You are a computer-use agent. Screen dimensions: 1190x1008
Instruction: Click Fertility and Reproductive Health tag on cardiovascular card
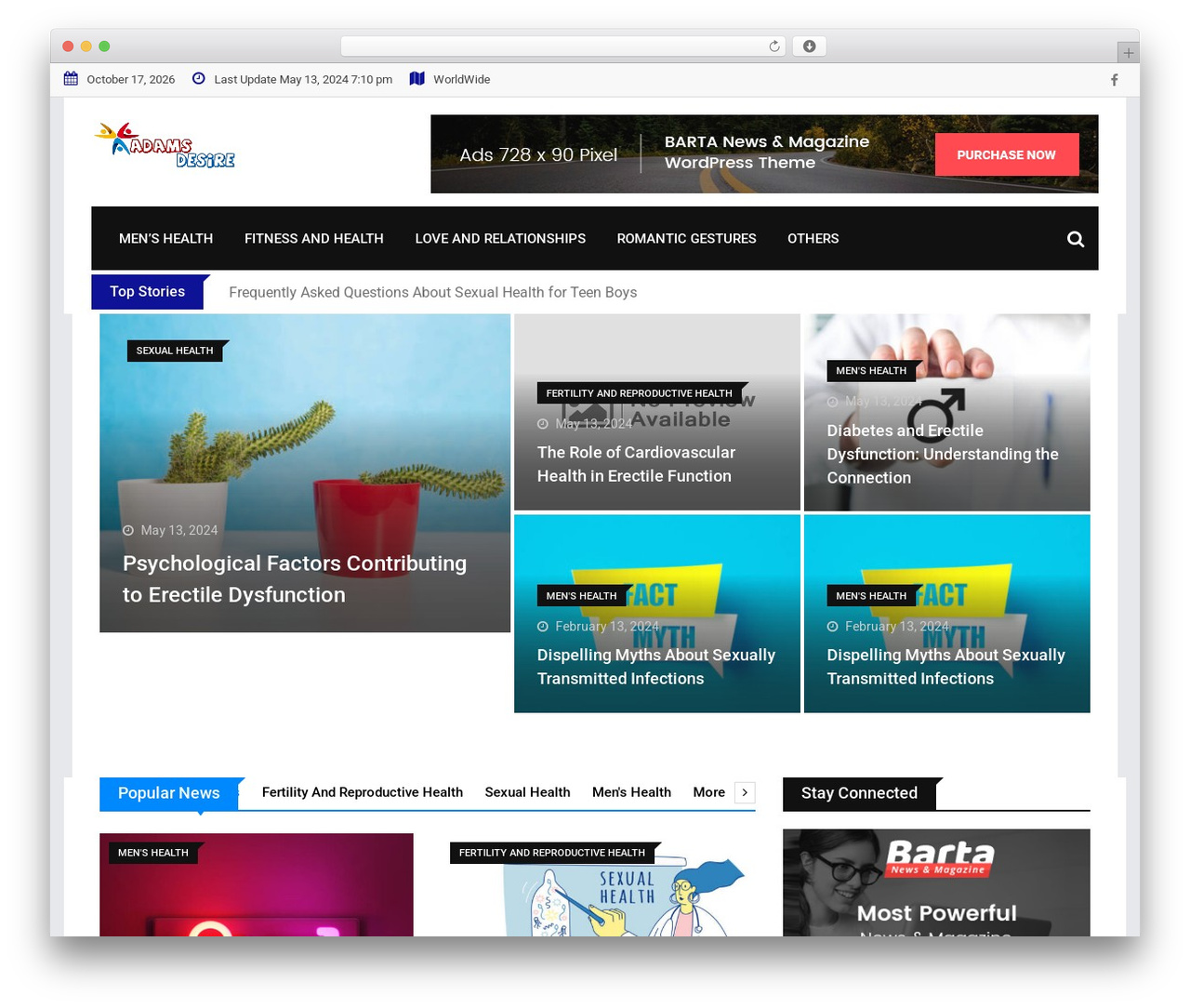[640, 393]
